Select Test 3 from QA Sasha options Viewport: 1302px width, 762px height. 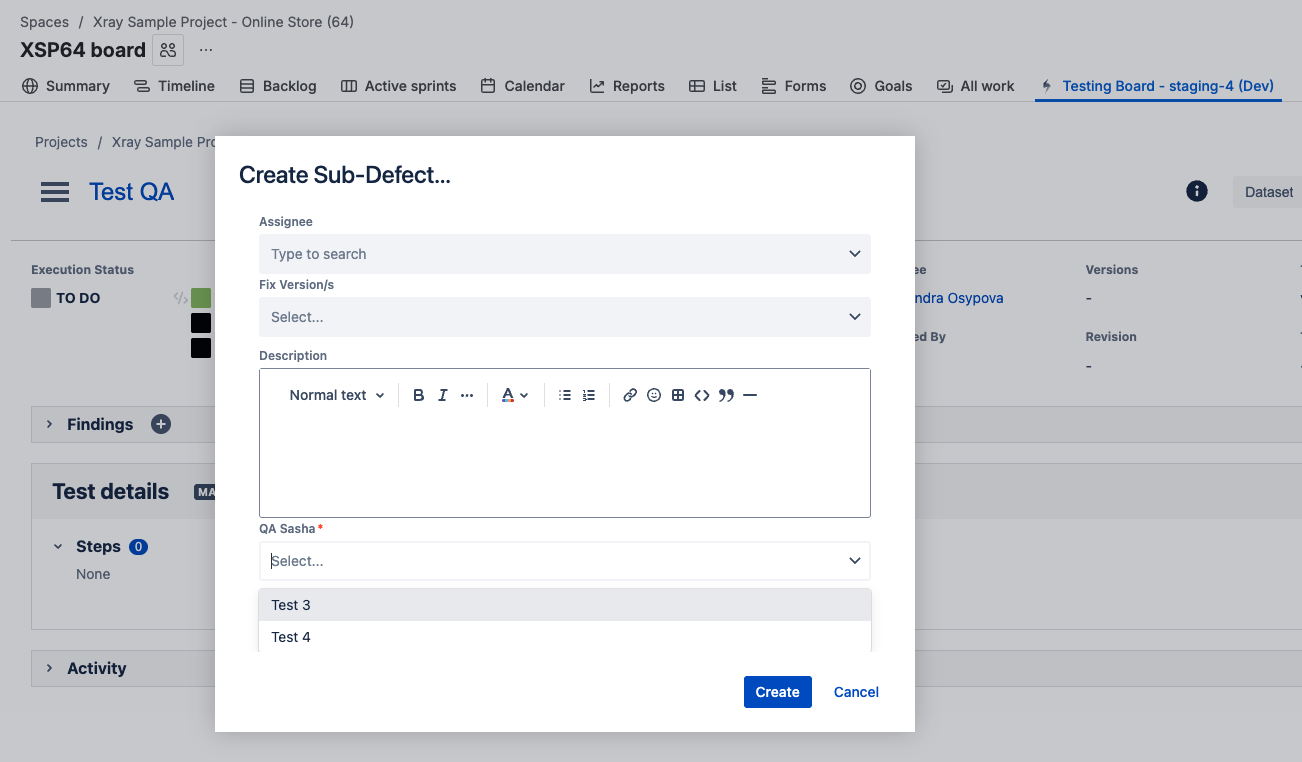[x=564, y=605]
